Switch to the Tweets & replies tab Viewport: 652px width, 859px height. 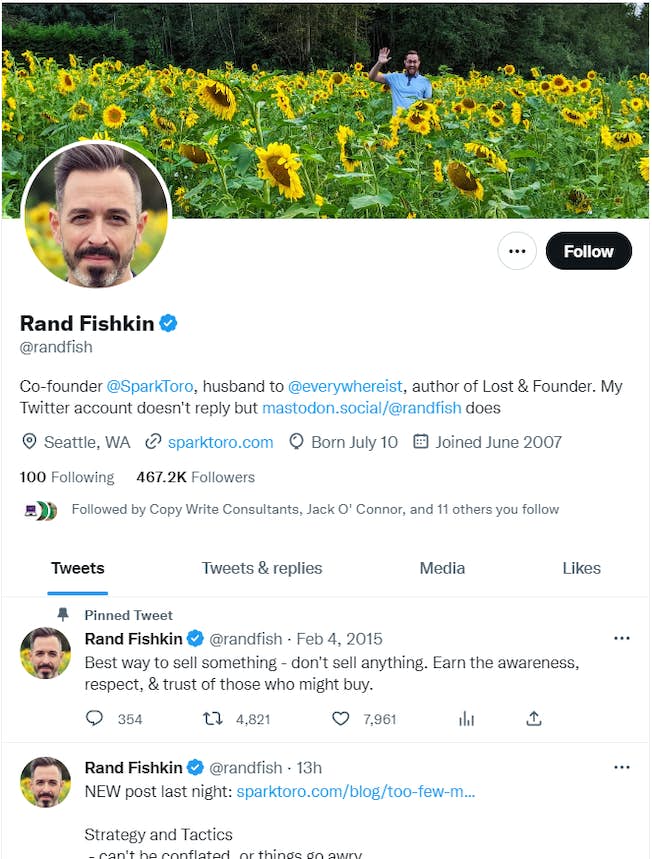click(261, 568)
